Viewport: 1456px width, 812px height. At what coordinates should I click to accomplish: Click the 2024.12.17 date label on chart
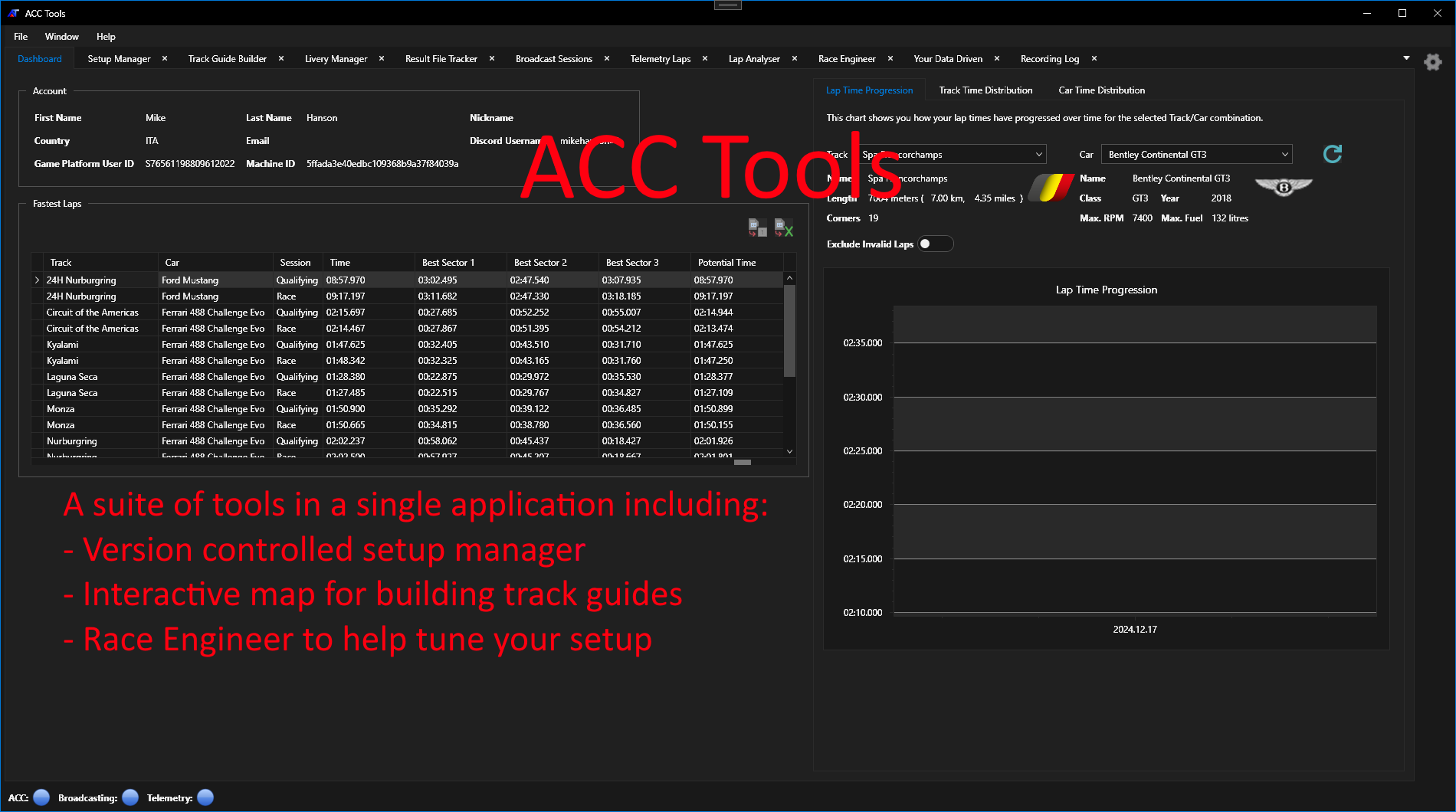[1135, 629]
